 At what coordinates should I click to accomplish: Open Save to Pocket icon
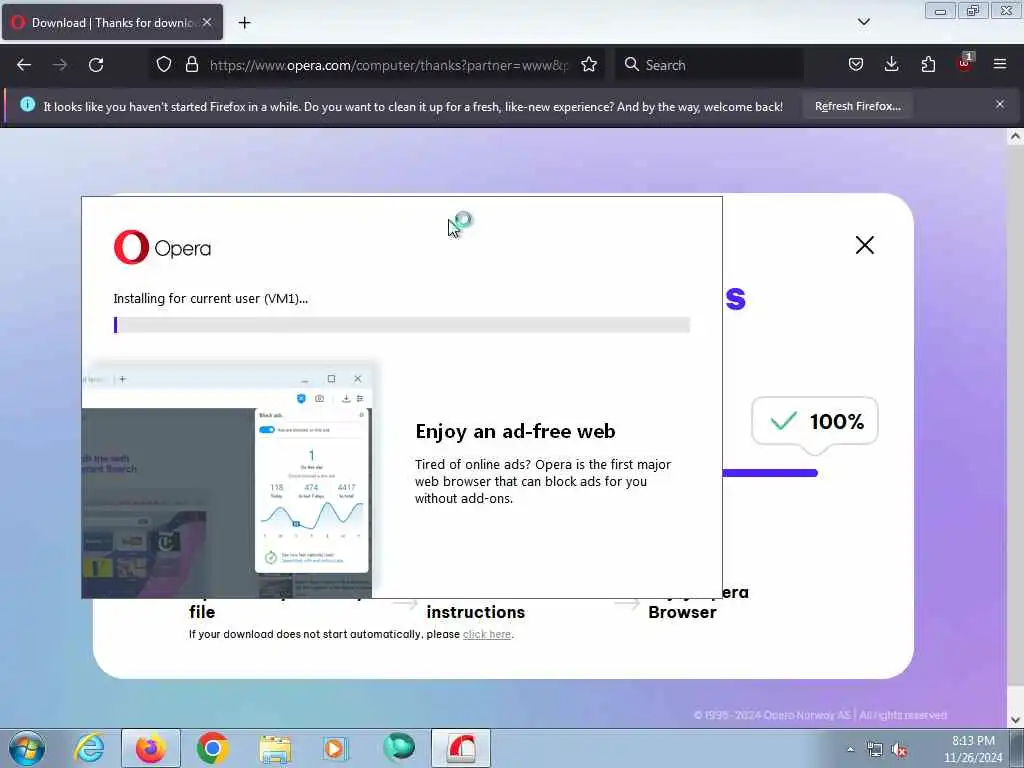pos(856,65)
